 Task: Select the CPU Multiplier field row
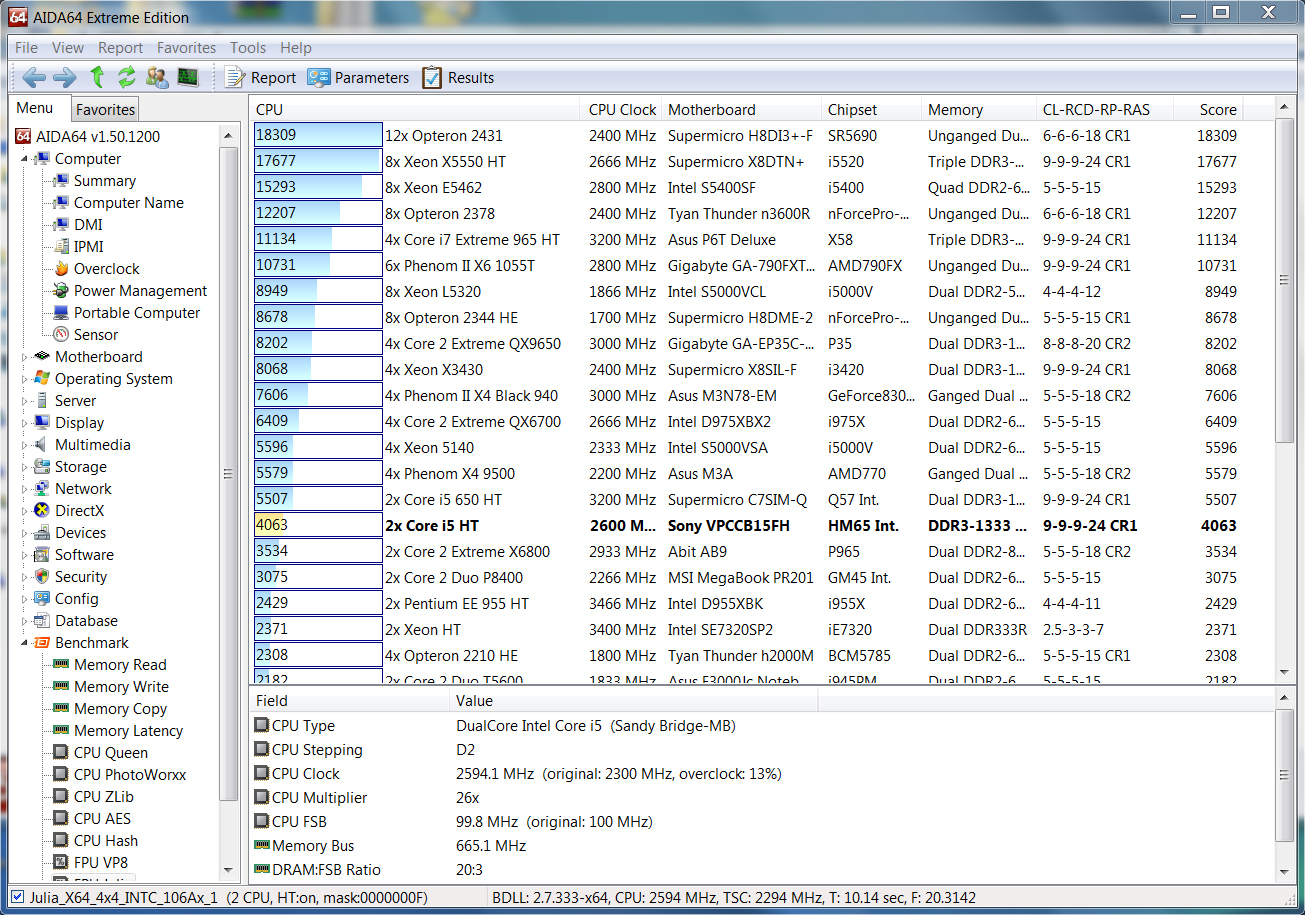point(763,798)
